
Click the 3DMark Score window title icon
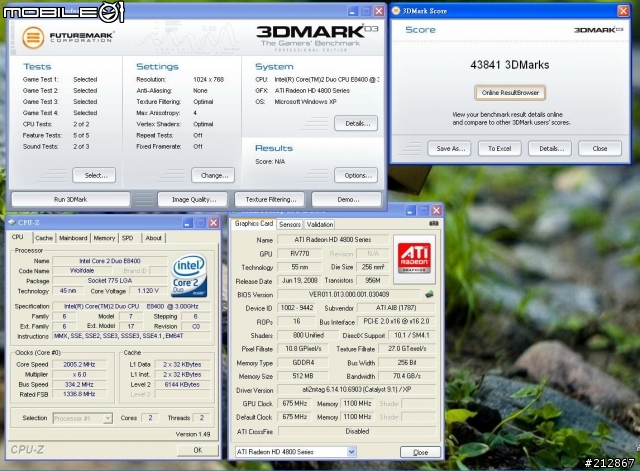(x=396, y=11)
